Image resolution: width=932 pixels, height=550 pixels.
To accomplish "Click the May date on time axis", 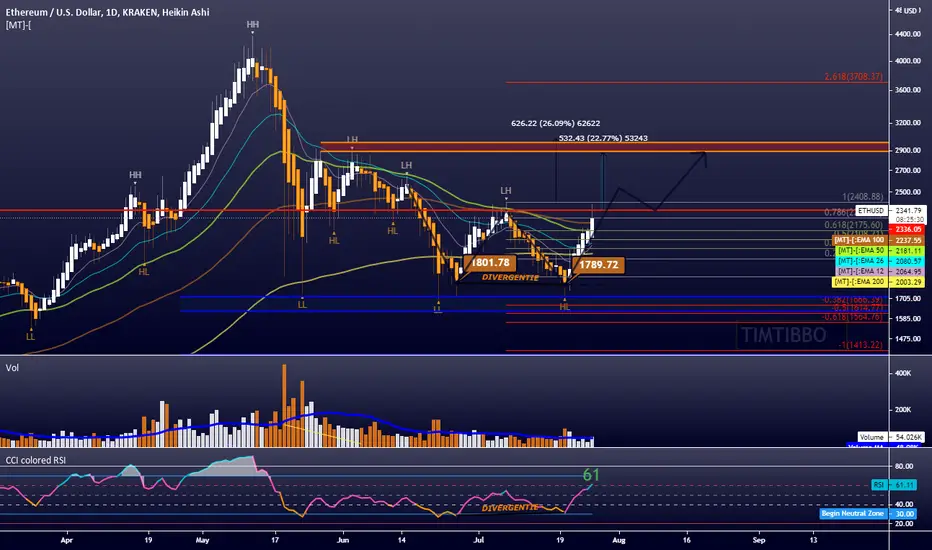I will tap(202, 540).
